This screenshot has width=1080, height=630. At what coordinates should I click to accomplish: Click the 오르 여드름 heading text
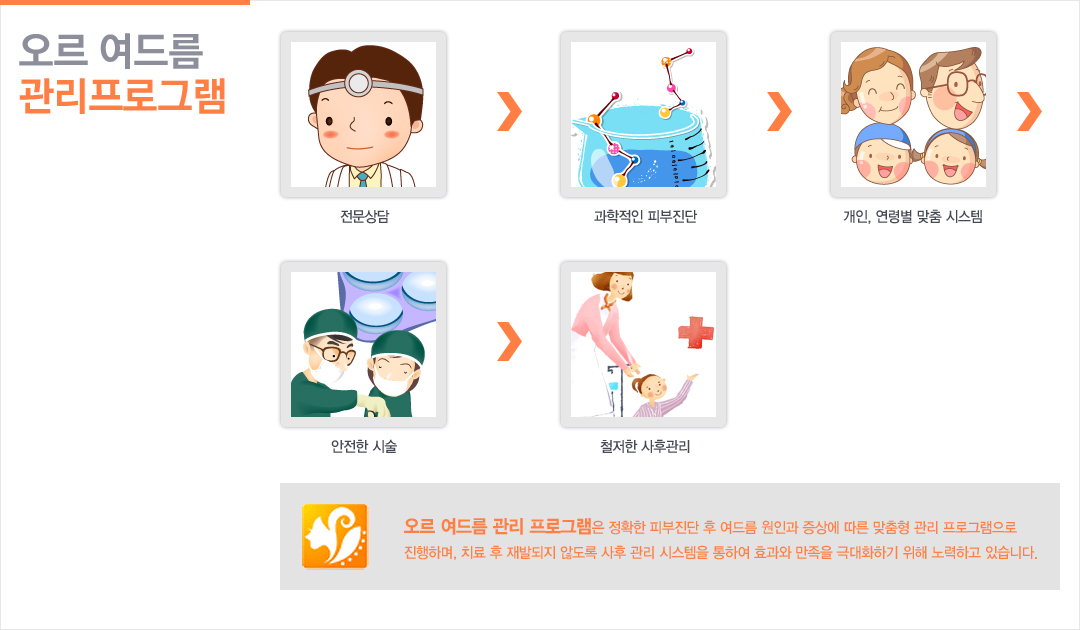[111, 51]
